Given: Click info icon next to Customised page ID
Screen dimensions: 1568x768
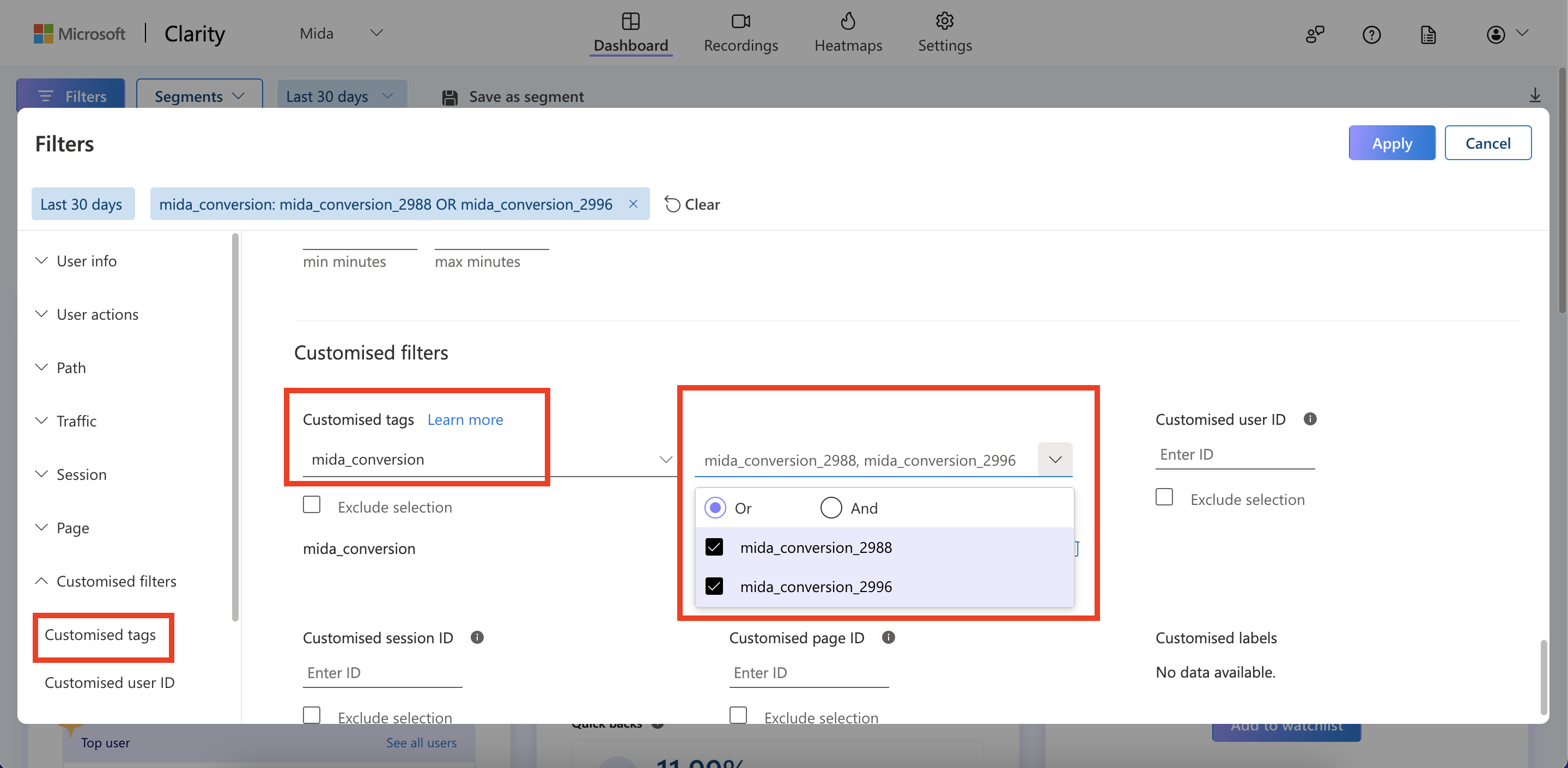Looking at the screenshot, I should pos(888,637).
